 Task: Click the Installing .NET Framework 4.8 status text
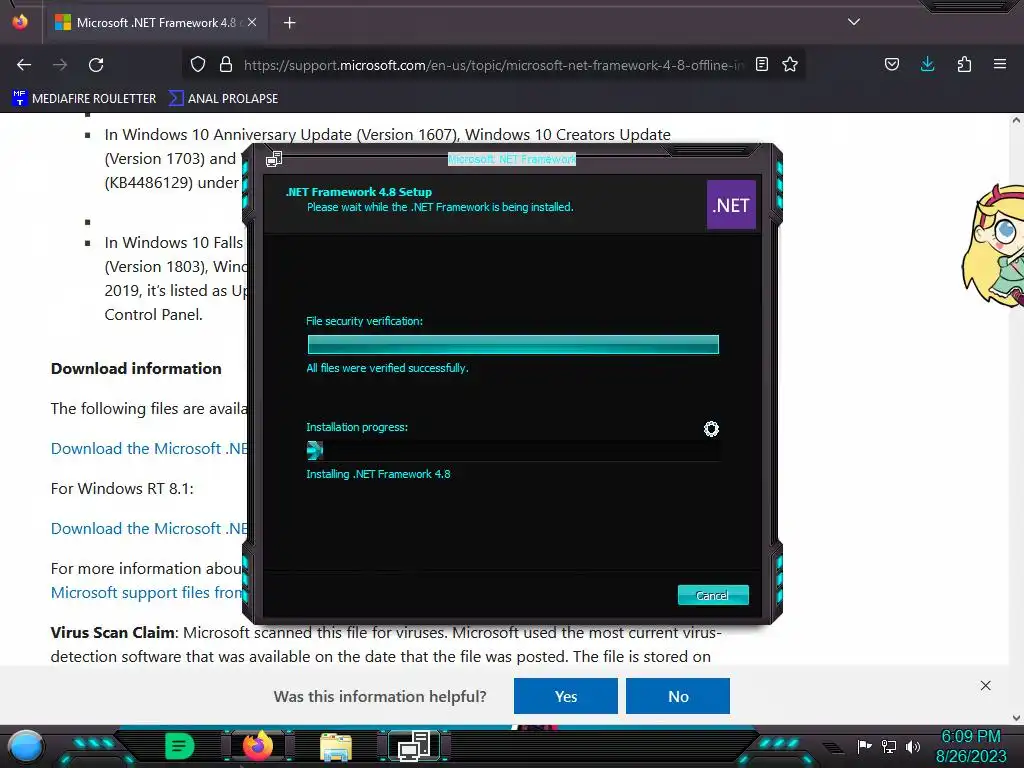click(x=378, y=474)
